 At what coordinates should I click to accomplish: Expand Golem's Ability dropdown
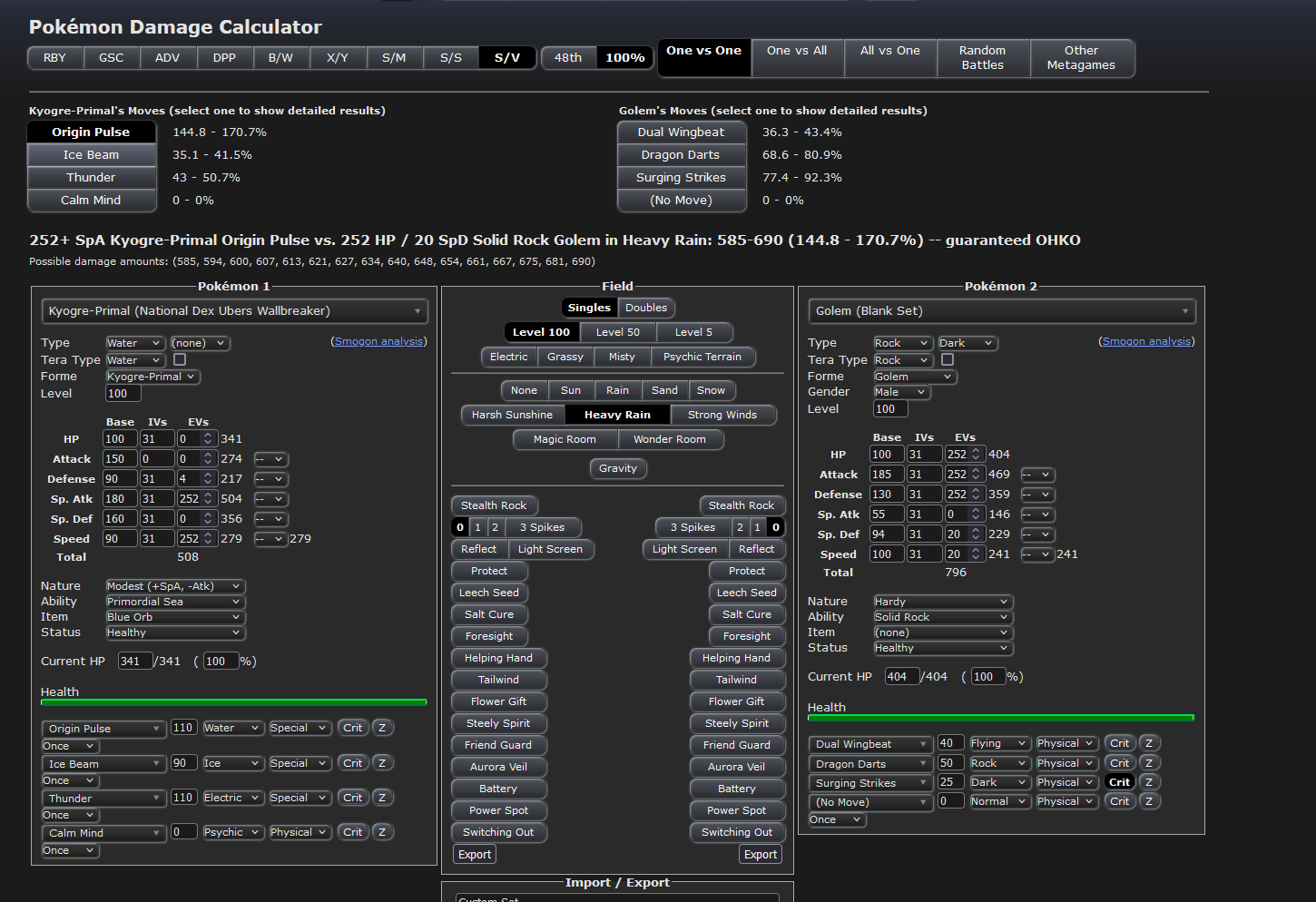pyautogui.click(x=941, y=617)
